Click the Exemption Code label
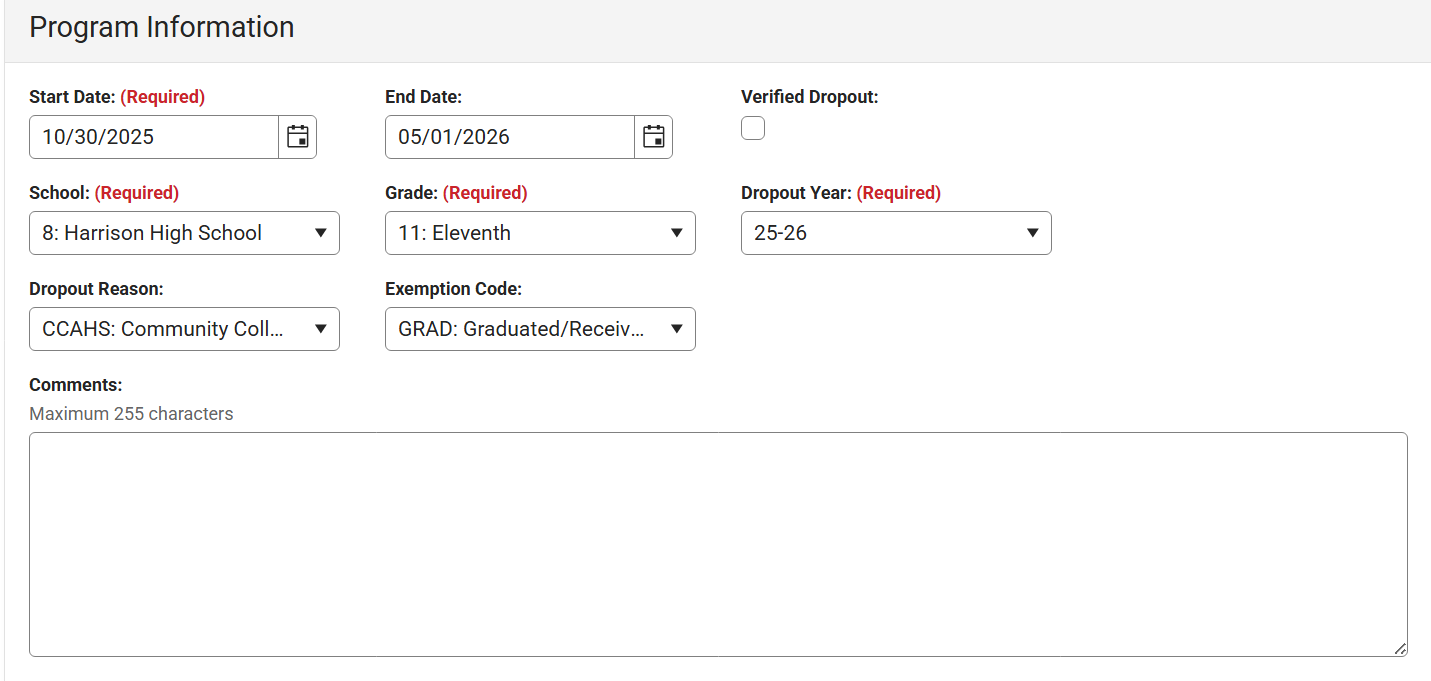 [453, 289]
